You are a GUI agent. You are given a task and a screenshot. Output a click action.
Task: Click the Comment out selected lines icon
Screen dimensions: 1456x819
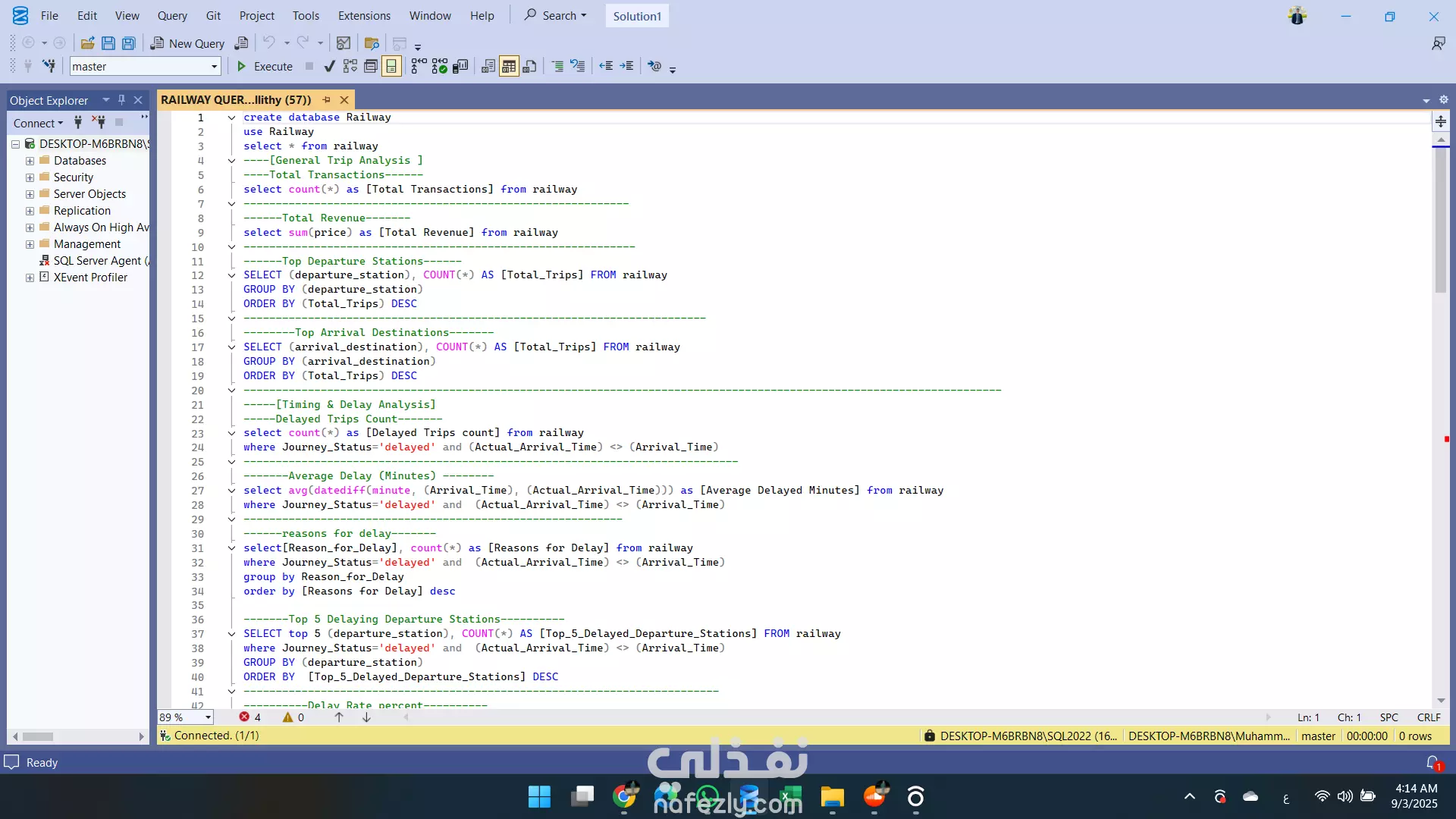[x=557, y=67]
